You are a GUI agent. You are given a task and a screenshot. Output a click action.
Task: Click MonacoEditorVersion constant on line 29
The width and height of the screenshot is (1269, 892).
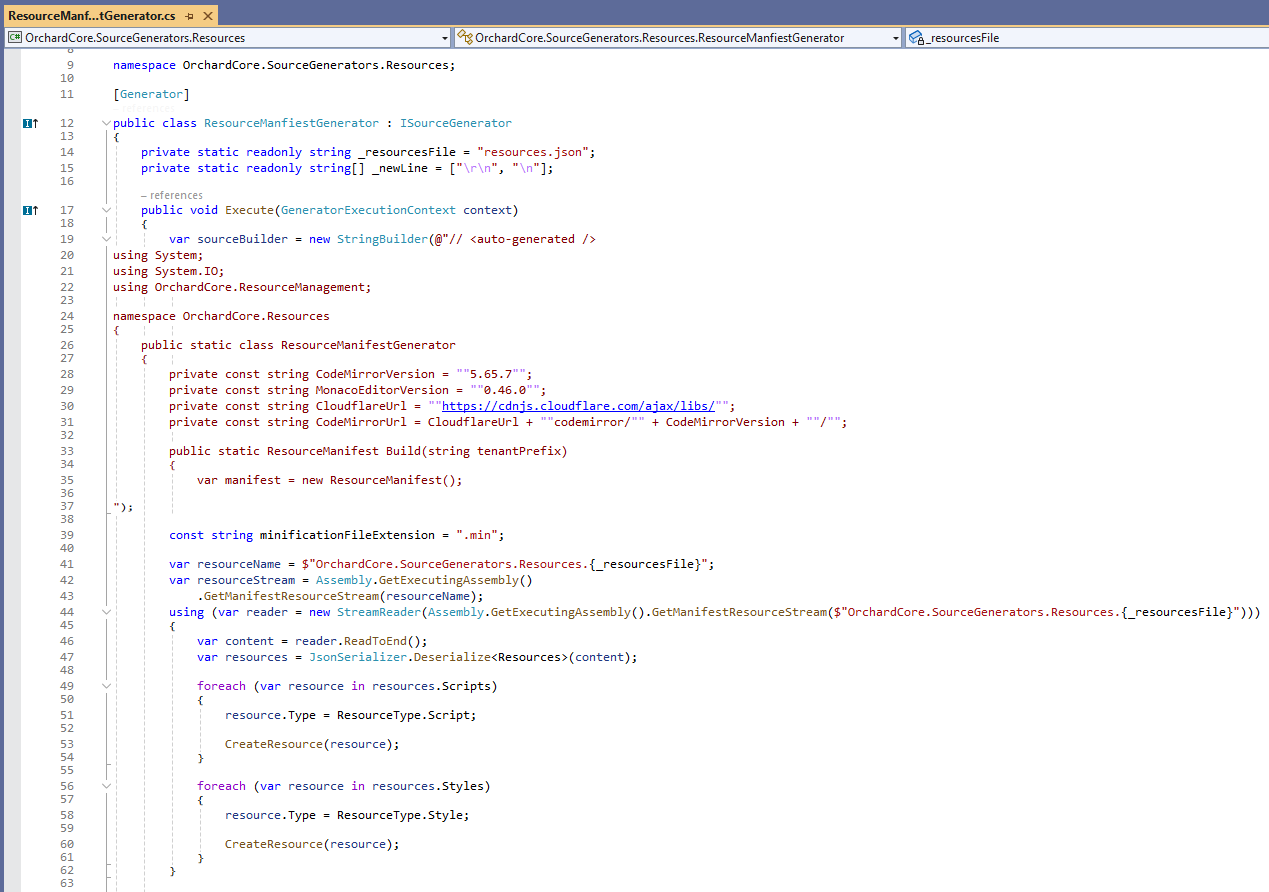pyautogui.click(x=382, y=390)
